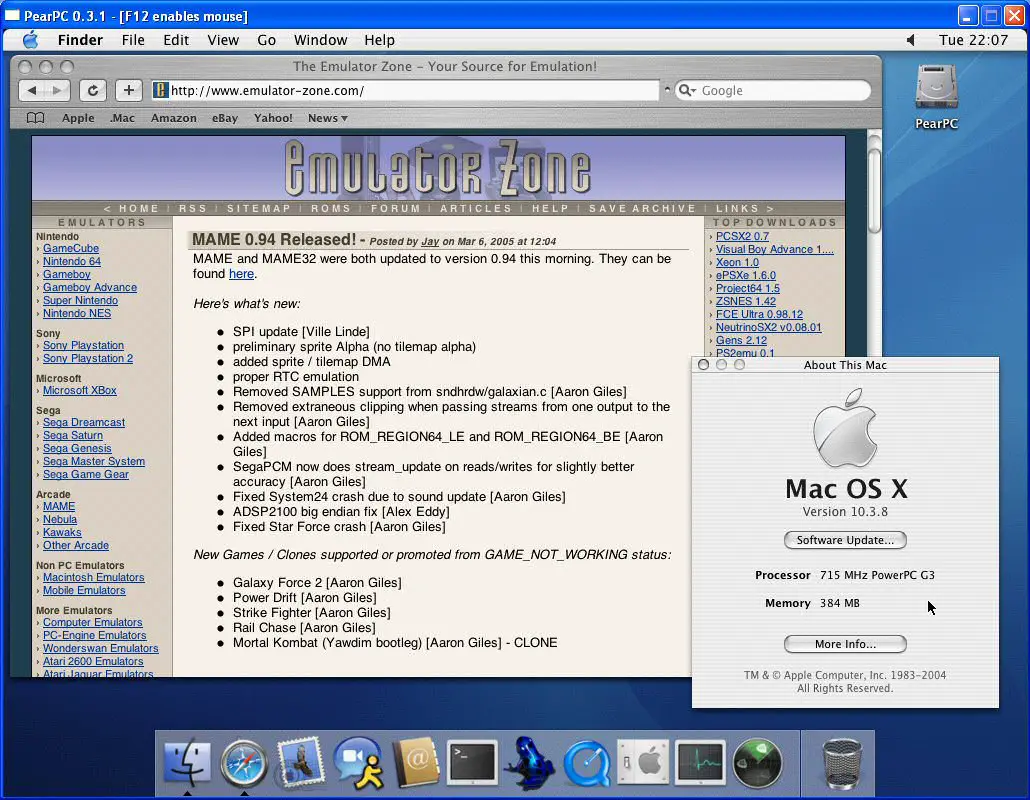Viewport: 1030px width, 800px height.
Task: Open the Help menu
Action: [x=380, y=40]
